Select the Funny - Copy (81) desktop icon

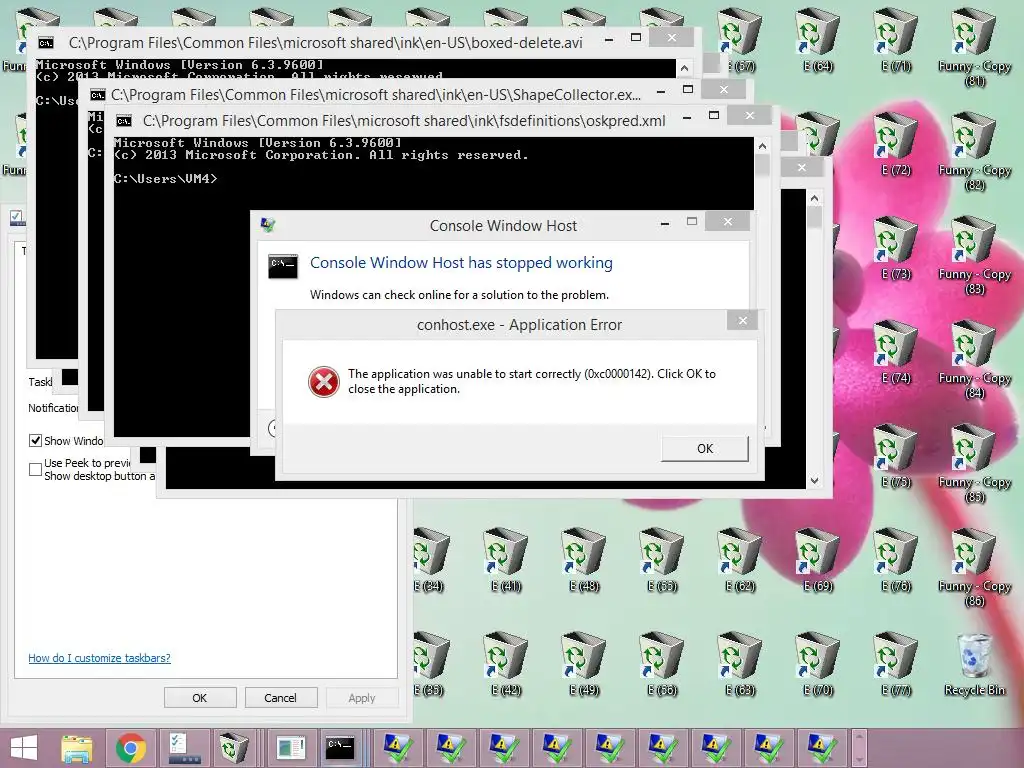(974, 47)
